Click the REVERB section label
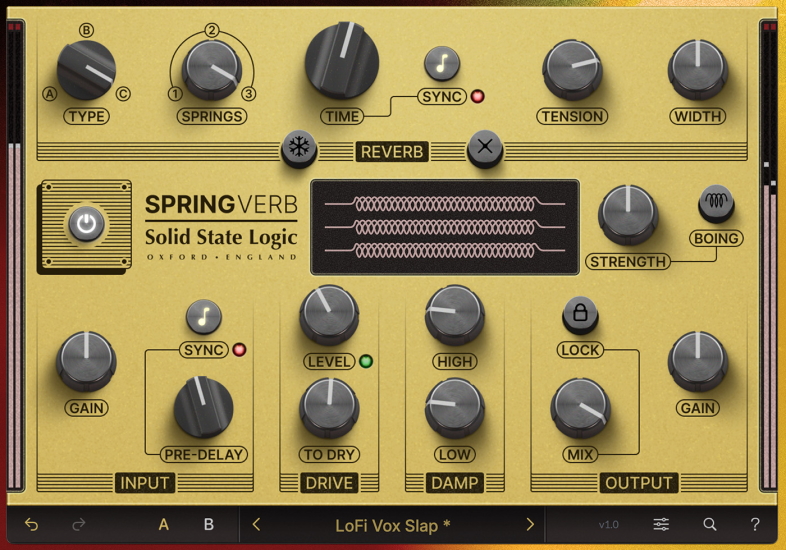The height and width of the screenshot is (550, 786). (x=392, y=151)
